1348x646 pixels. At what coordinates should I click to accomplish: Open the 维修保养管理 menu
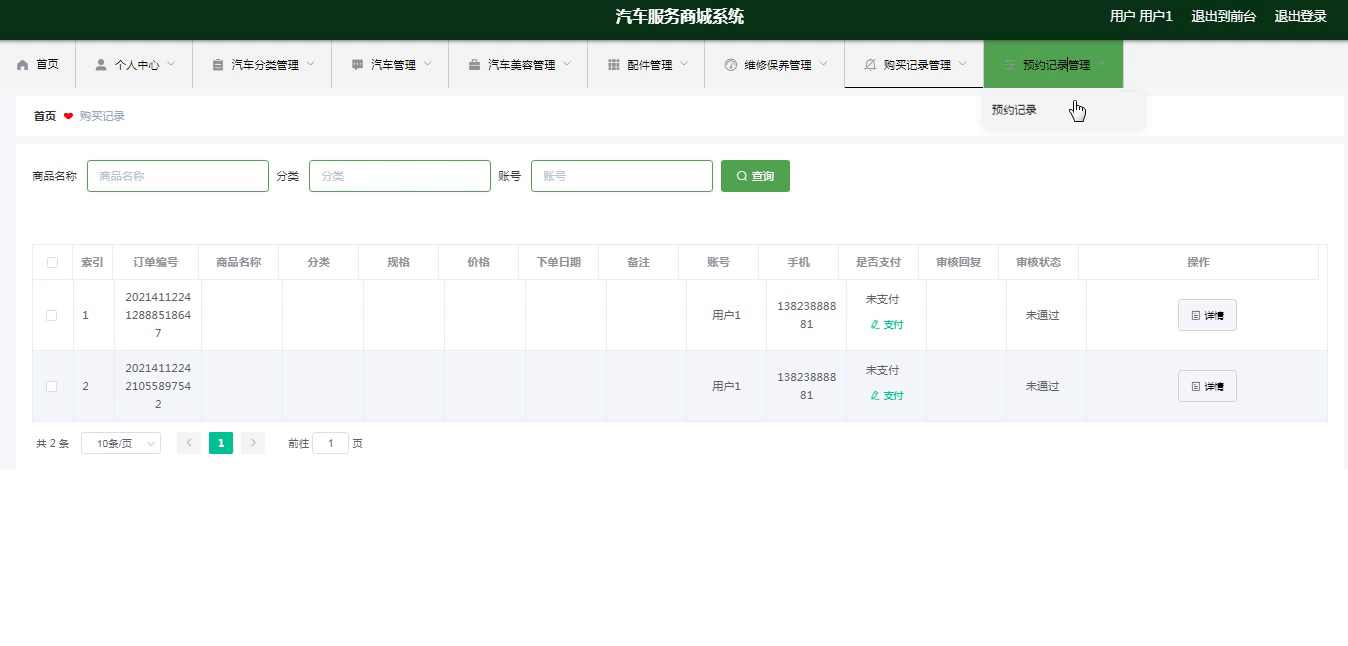[775, 65]
